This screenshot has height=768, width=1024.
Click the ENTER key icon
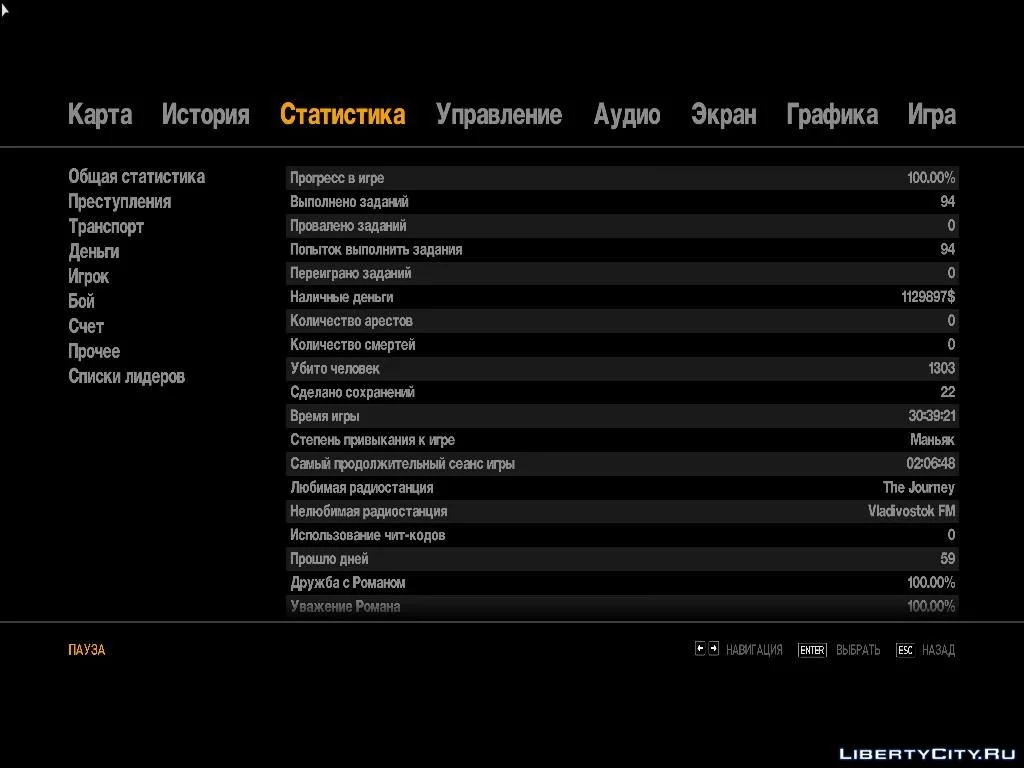click(812, 650)
